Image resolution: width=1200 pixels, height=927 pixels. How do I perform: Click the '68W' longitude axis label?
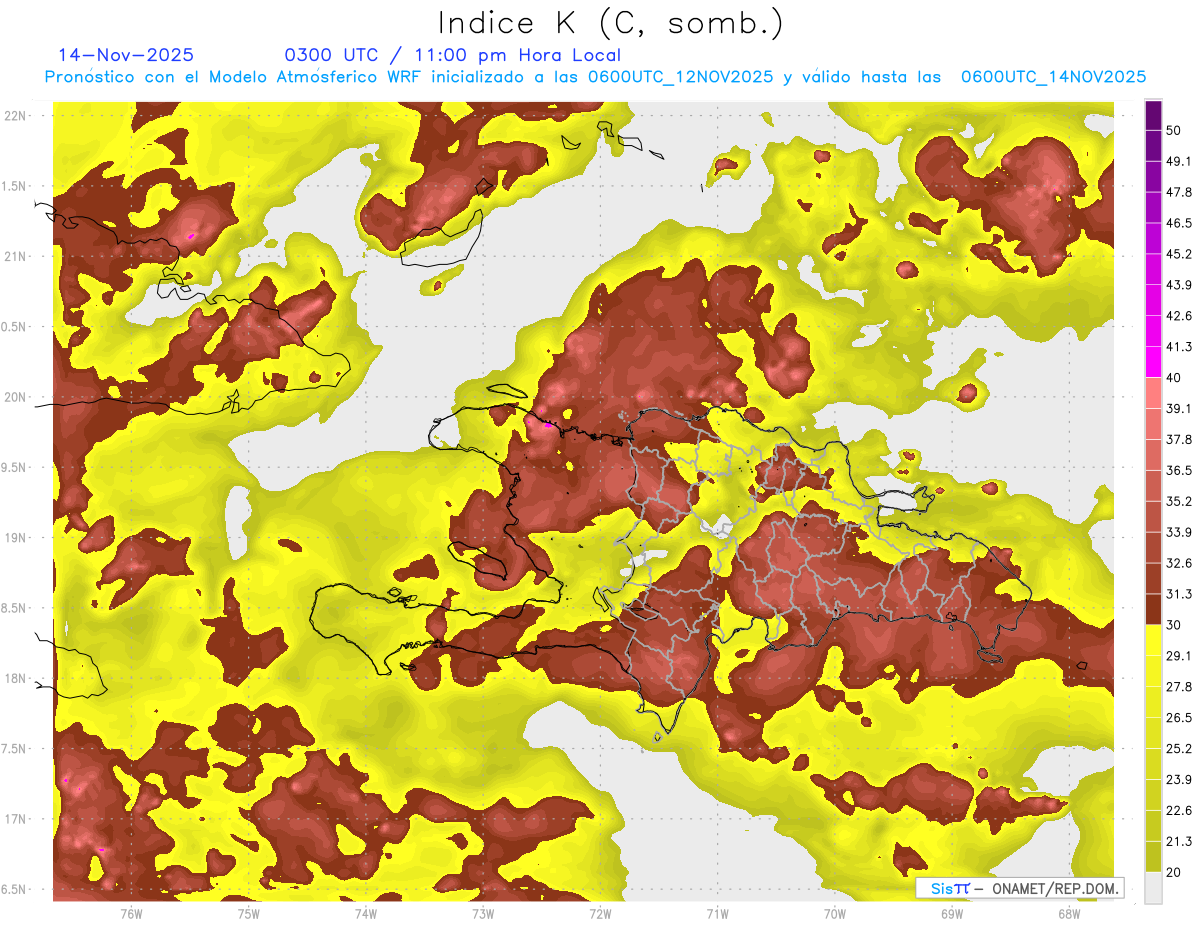click(x=1069, y=913)
